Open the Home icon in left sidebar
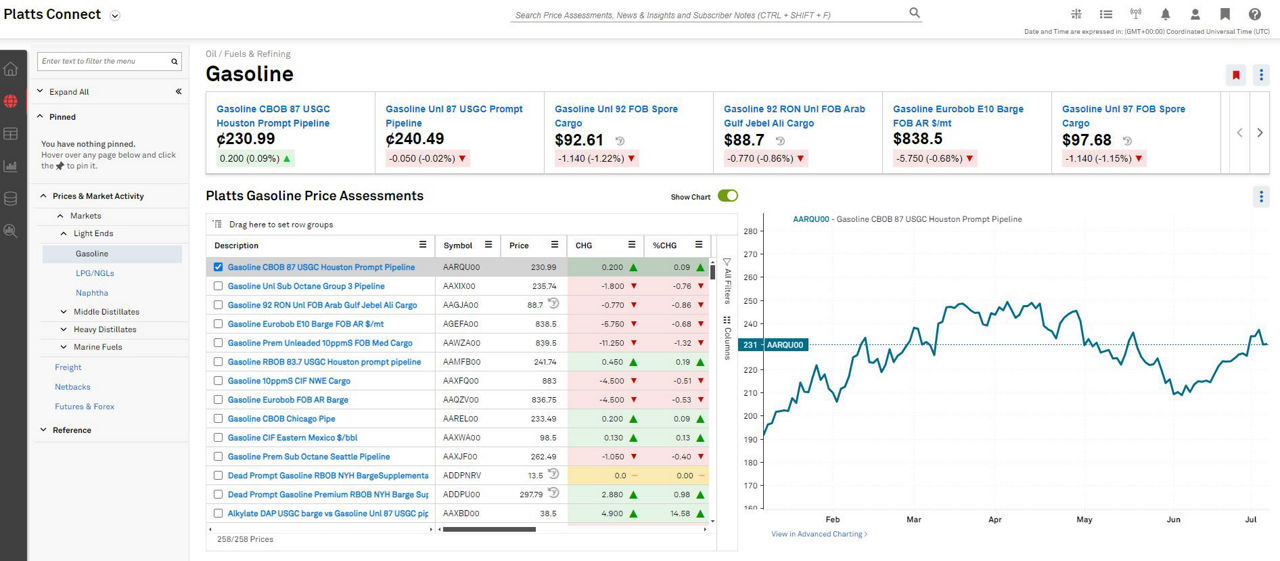 (11, 69)
